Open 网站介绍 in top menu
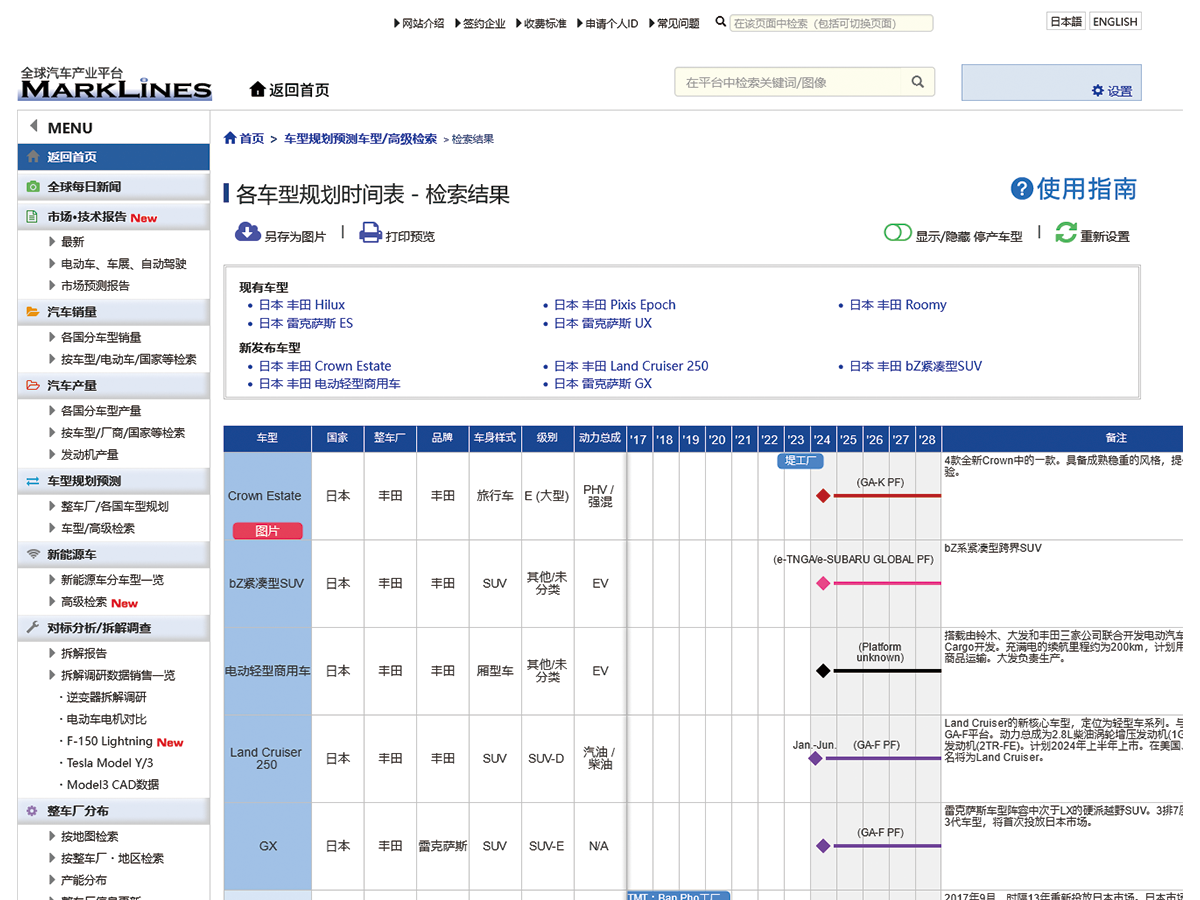This screenshot has width=1200, height=900. click(x=419, y=23)
